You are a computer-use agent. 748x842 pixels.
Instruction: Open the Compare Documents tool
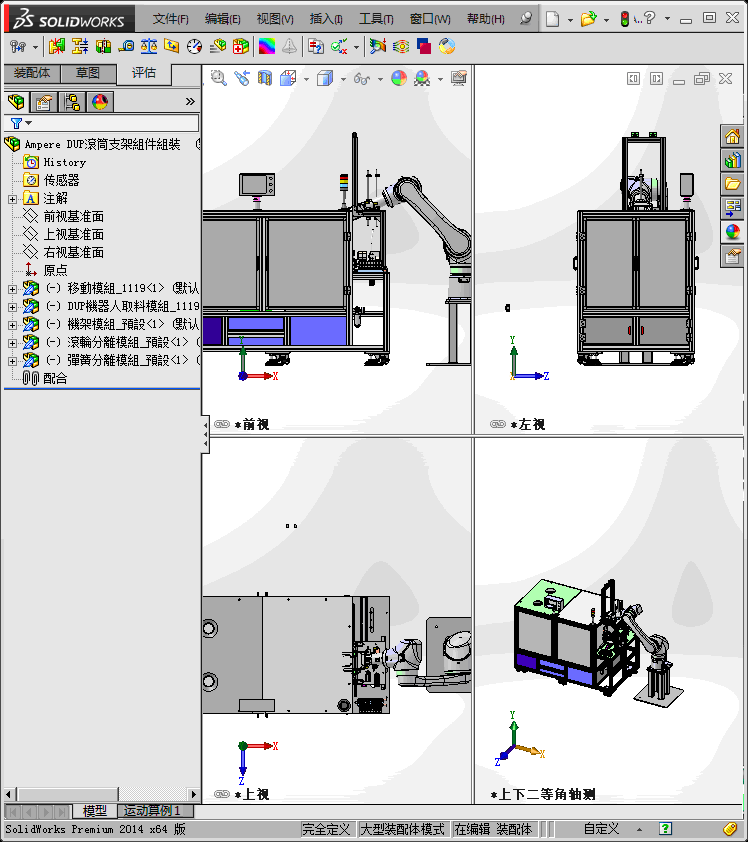pyautogui.click(x=316, y=47)
